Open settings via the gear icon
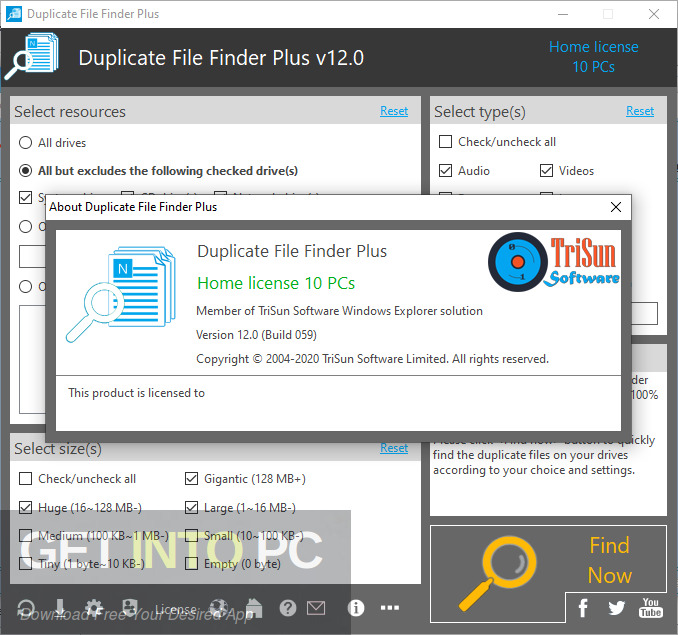This screenshot has height=635, width=678. (94, 608)
